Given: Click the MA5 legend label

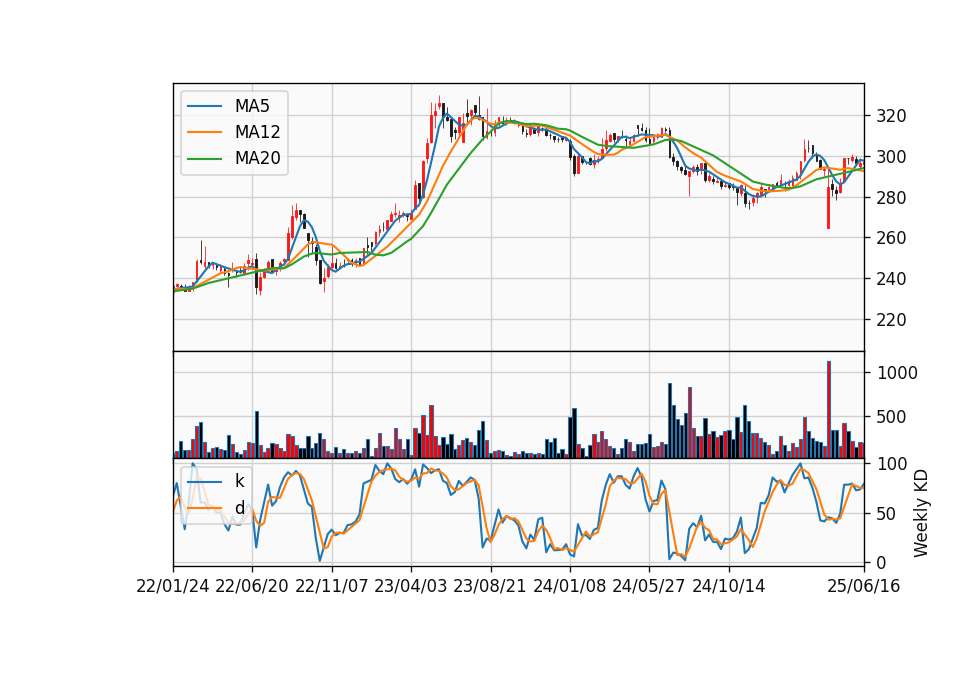Looking at the screenshot, I should [252, 106].
